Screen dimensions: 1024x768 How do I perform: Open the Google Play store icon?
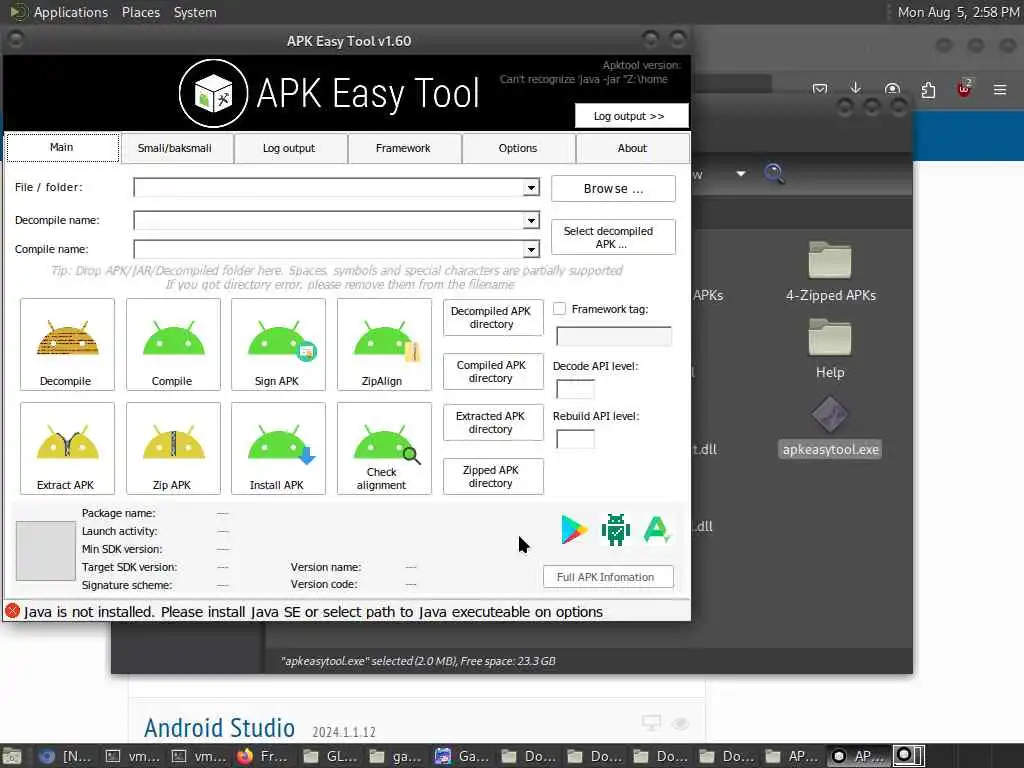tap(574, 529)
